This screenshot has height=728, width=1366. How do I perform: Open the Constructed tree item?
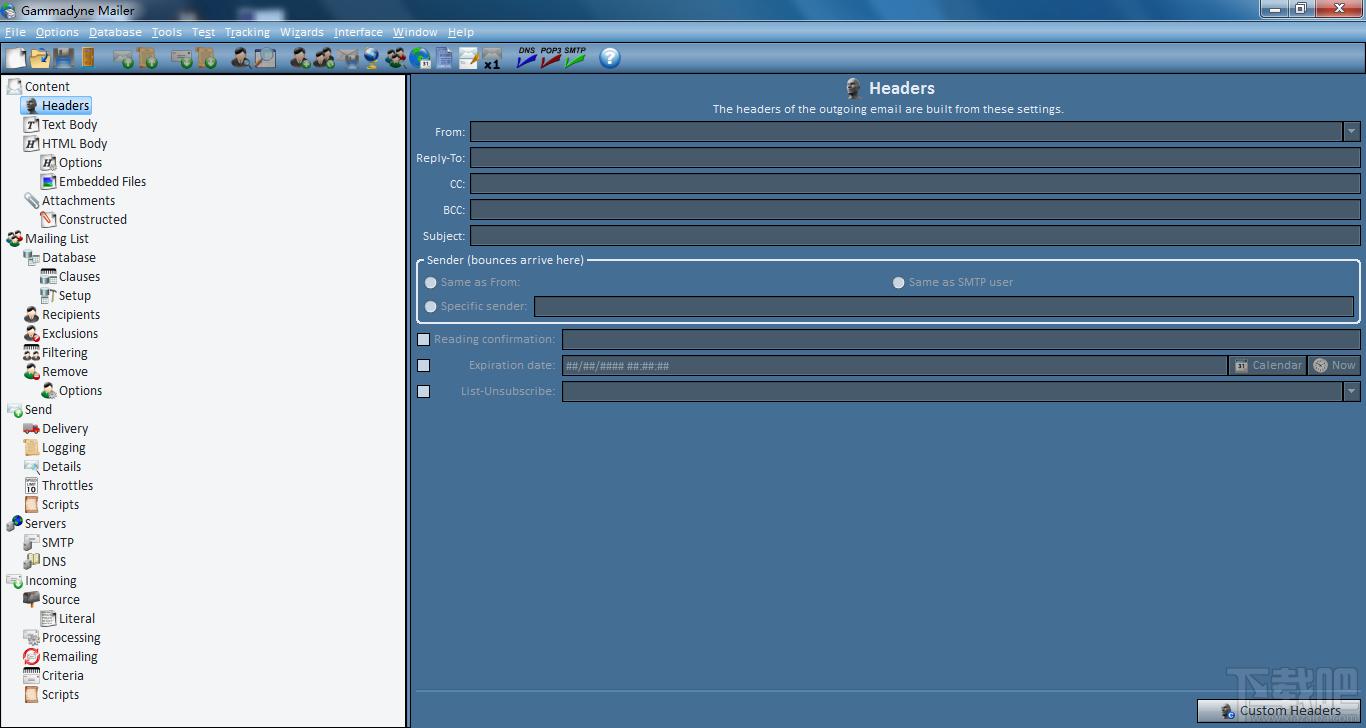point(83,219)
